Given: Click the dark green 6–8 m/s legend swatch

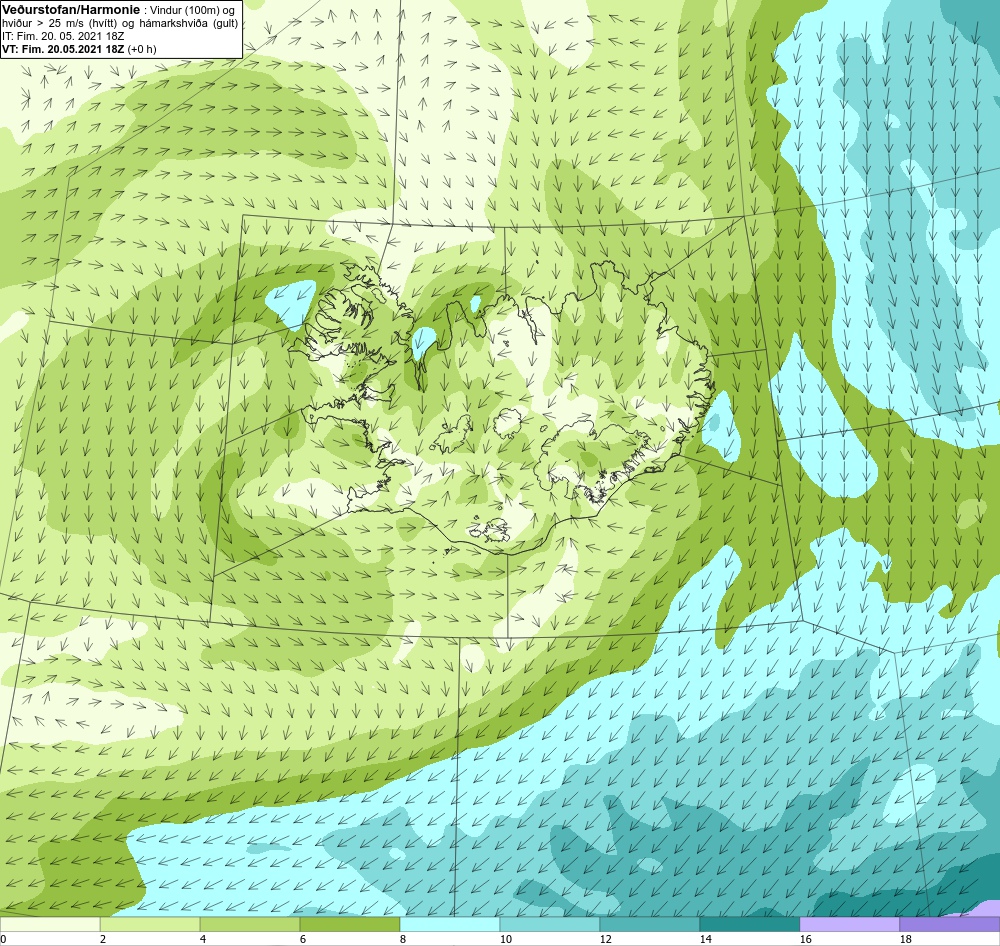Looking at the screenshot, I should tap(349, 925).
